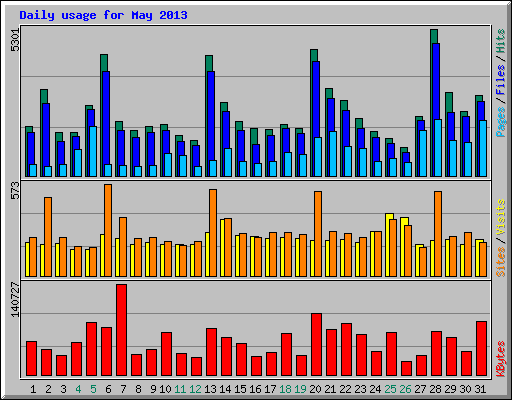The image size is (512, 400).
Task: Click day 4 weekend label
Action: pyautogui.click(x=78, y=389)
